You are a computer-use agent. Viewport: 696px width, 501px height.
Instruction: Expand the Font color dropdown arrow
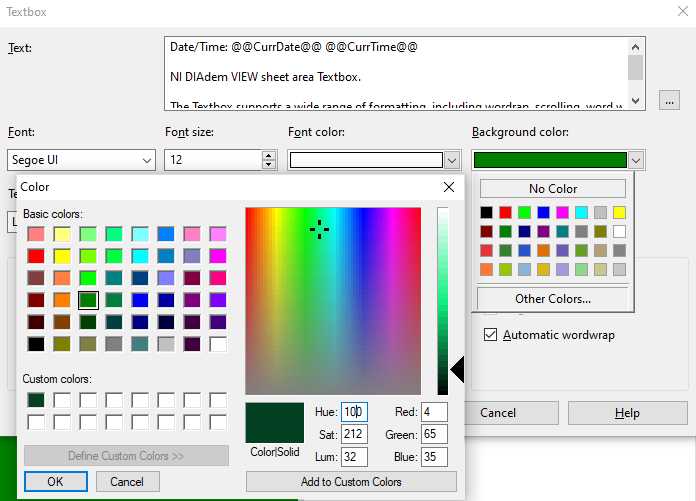[x=453, y=160]
